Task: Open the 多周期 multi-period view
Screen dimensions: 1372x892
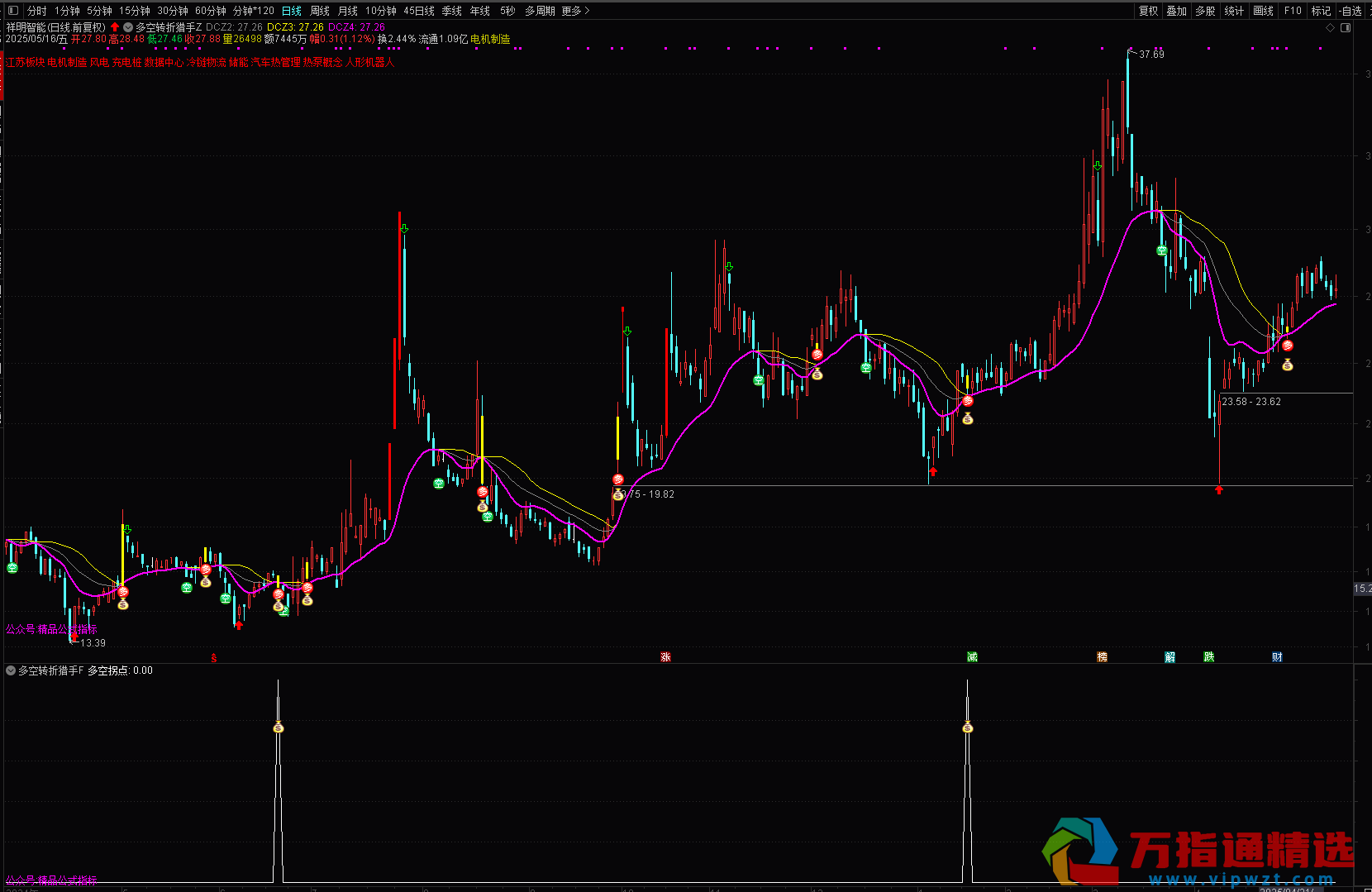Action: (x=540, y=11)
